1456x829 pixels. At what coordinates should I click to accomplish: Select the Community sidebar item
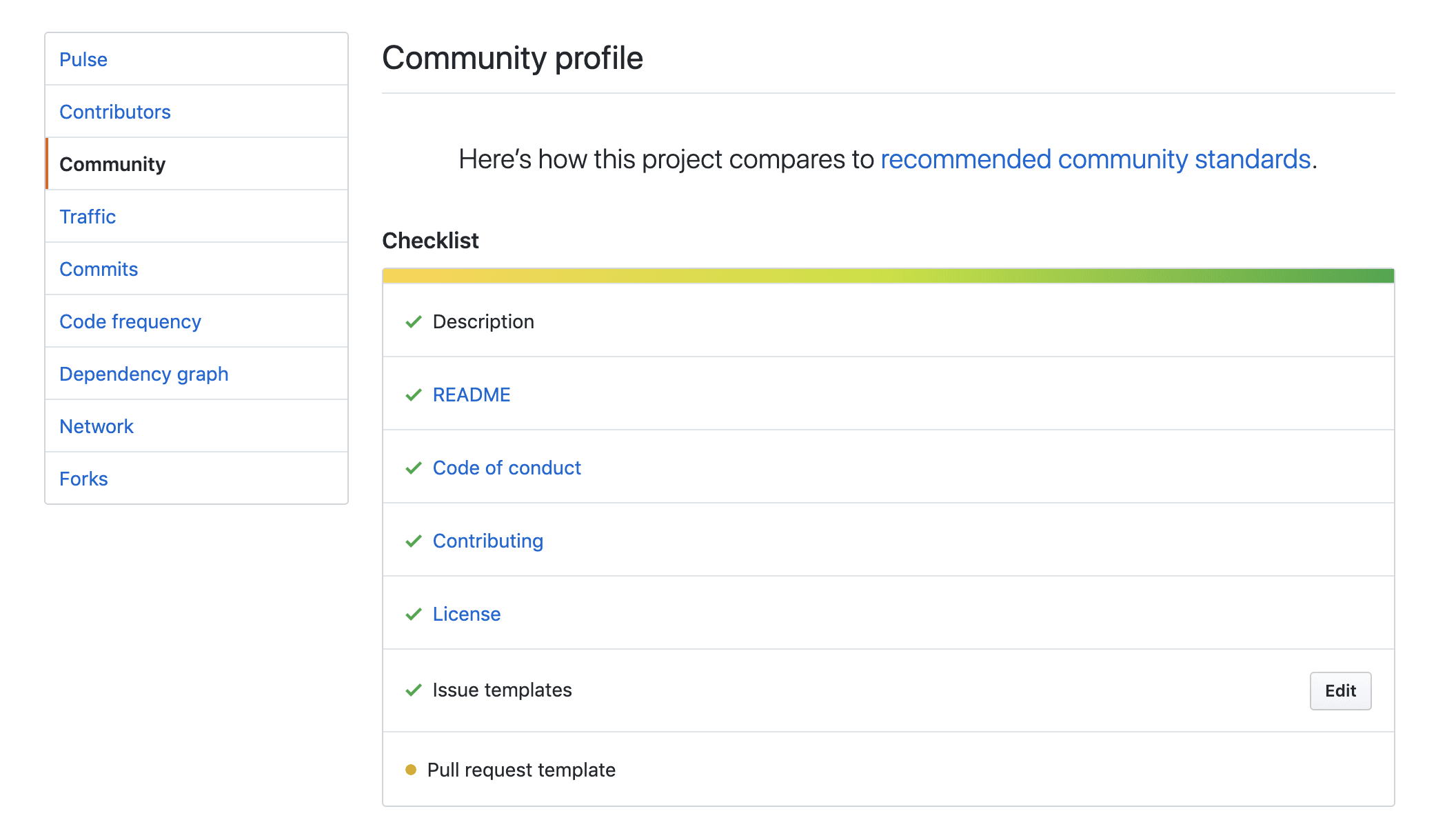point(112,164)
